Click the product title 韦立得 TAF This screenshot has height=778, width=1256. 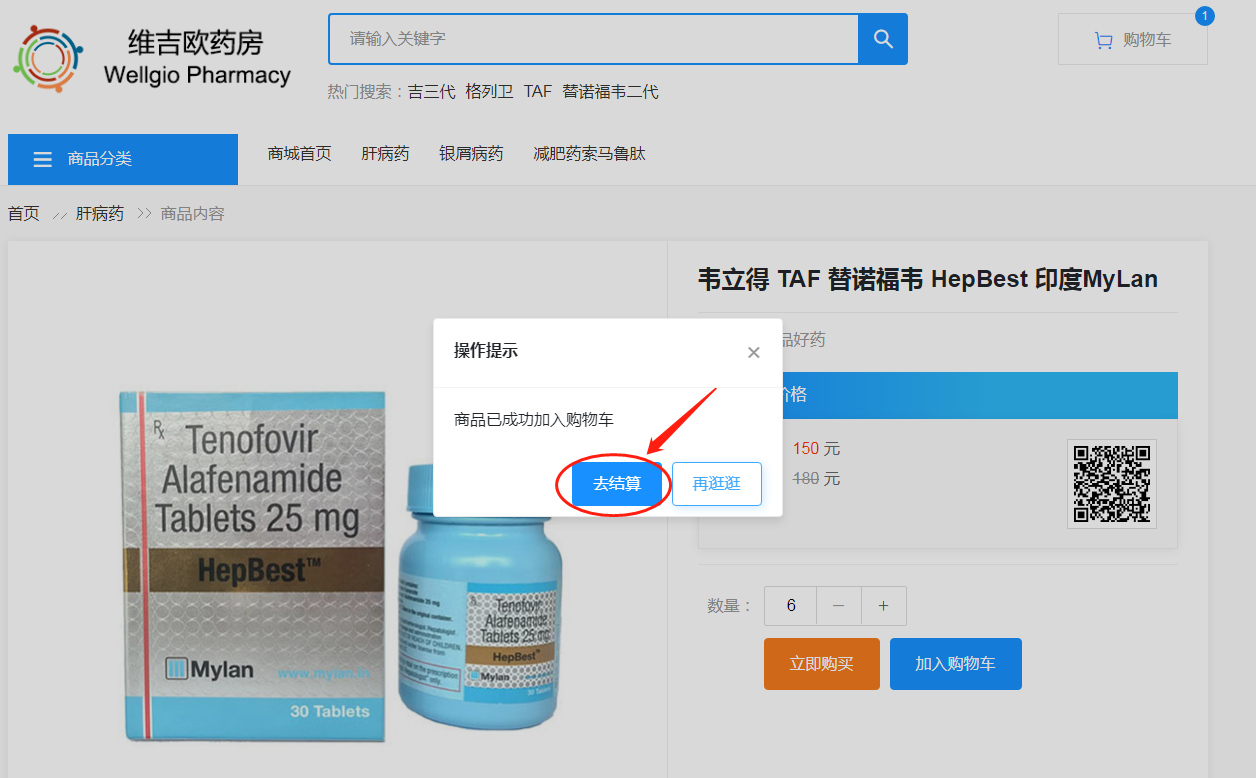point(928,279)
